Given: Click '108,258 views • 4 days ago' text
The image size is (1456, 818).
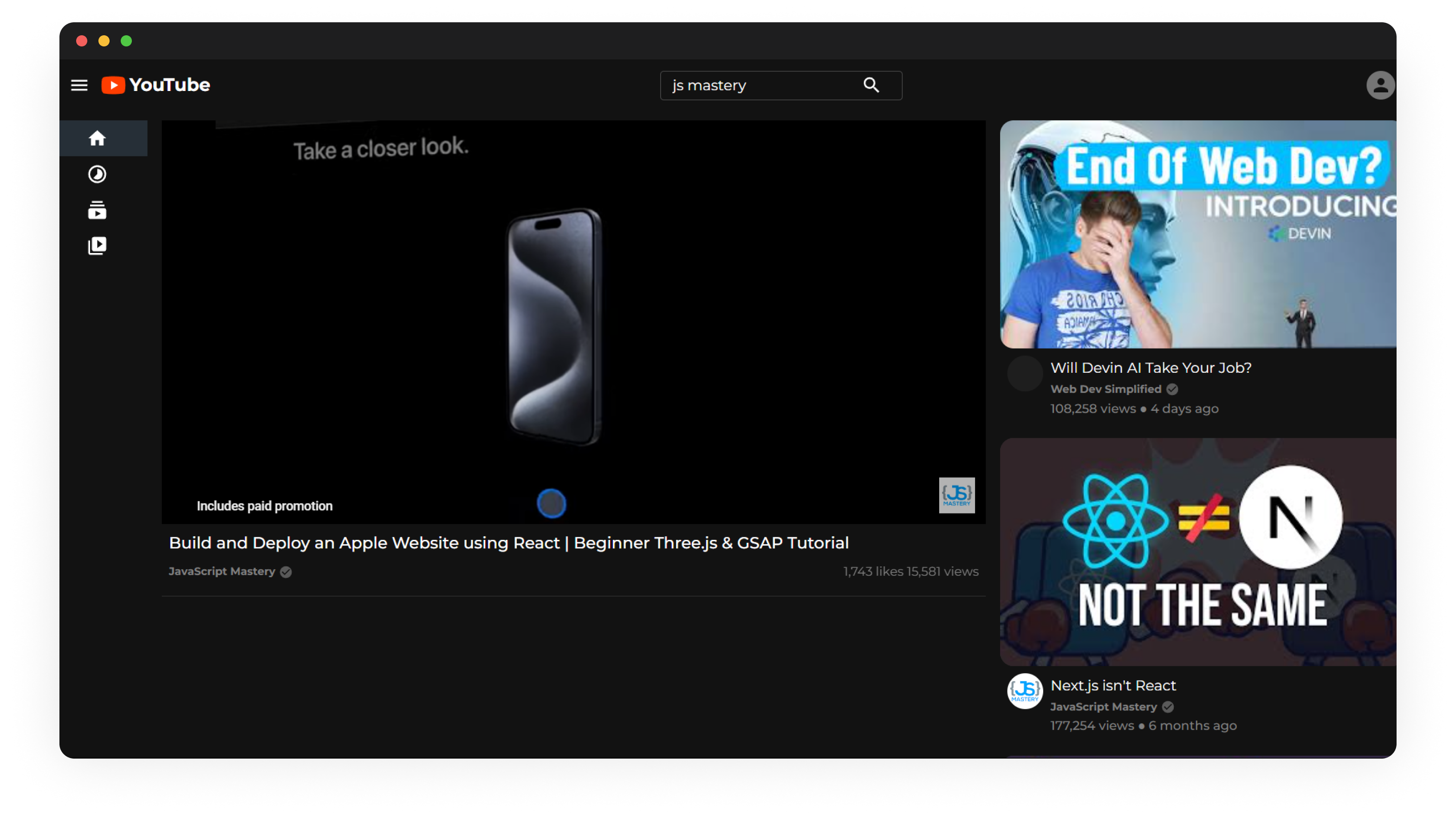Looking at the screenshot, I should [x=1134, y=409].
